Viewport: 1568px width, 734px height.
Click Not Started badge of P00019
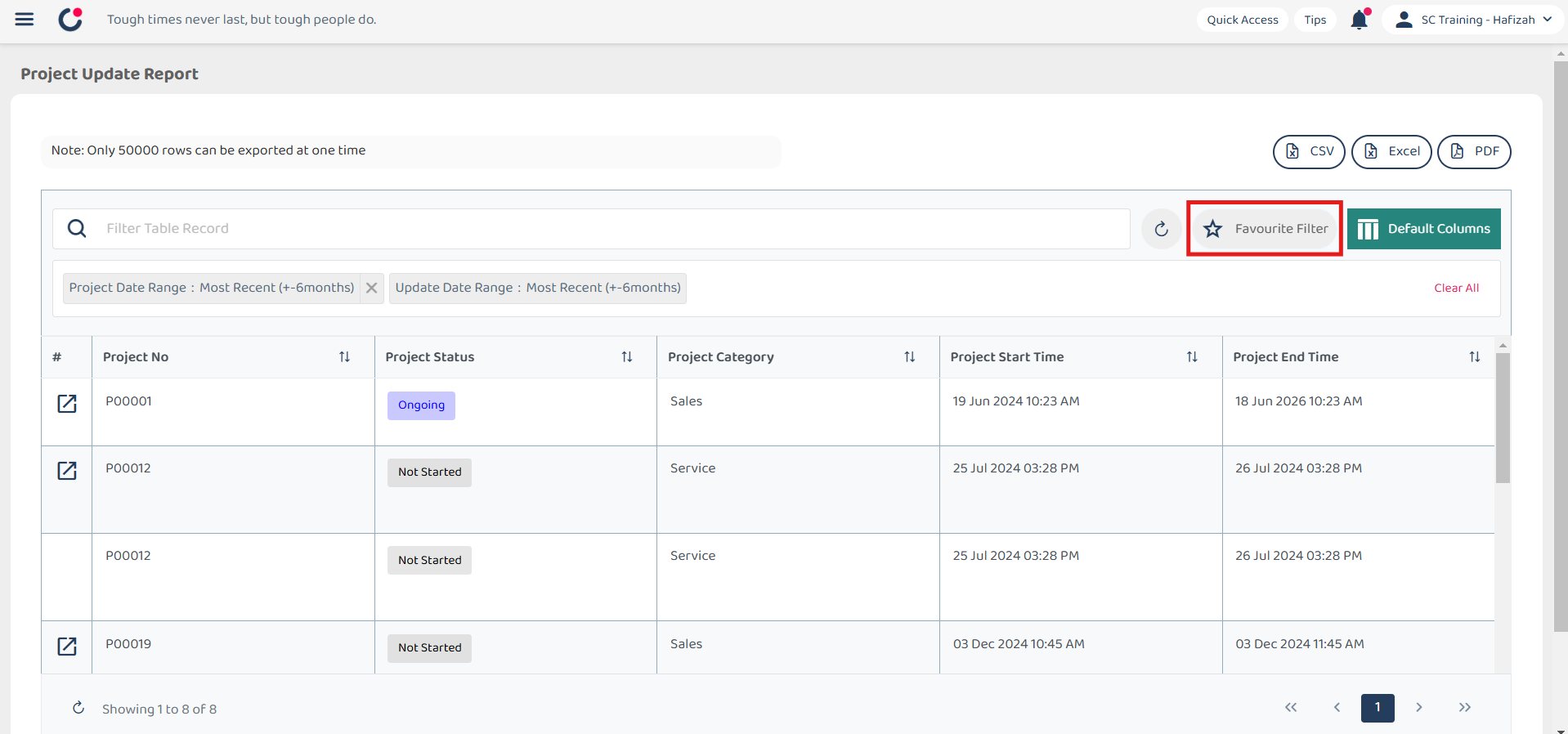(429, 648)
